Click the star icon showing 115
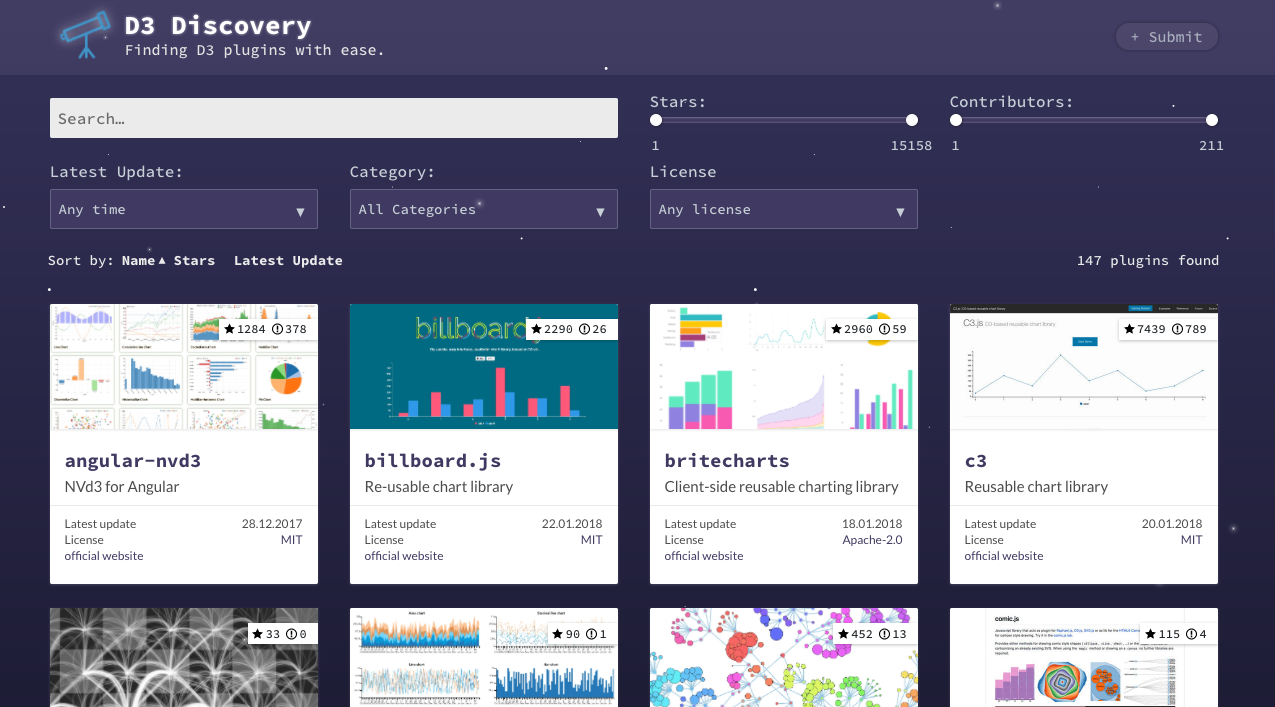Screen dimensions: 1275x707 tap(1151, 634)
